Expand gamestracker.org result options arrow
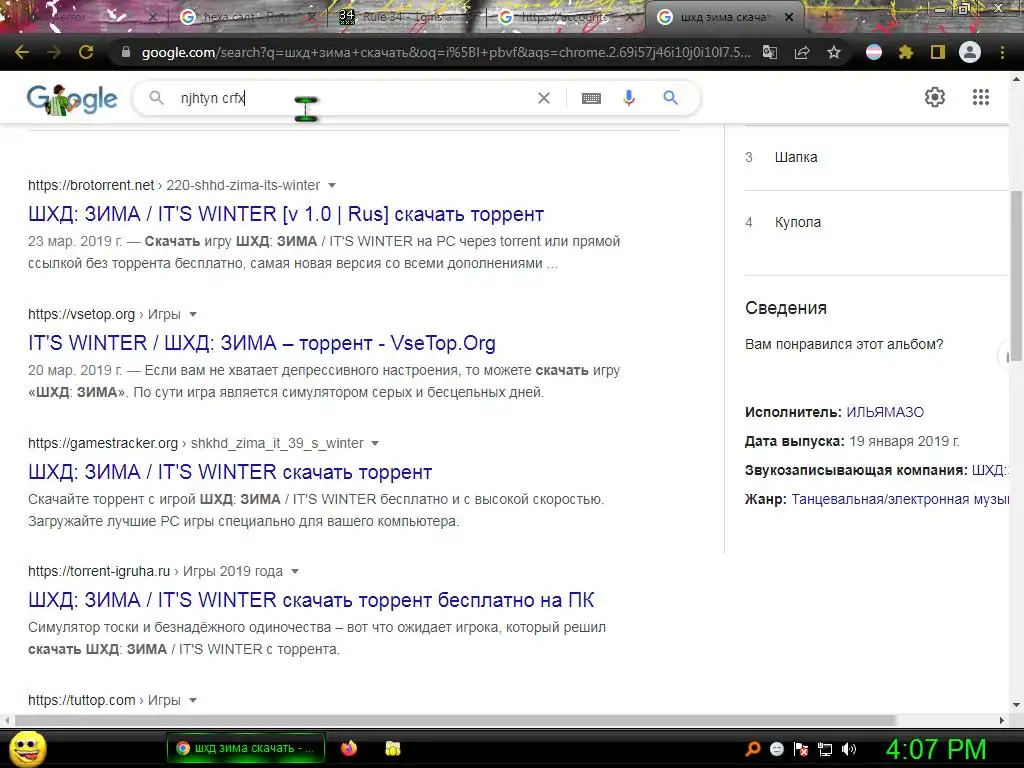1024x768 pixels. pos(375,443)
